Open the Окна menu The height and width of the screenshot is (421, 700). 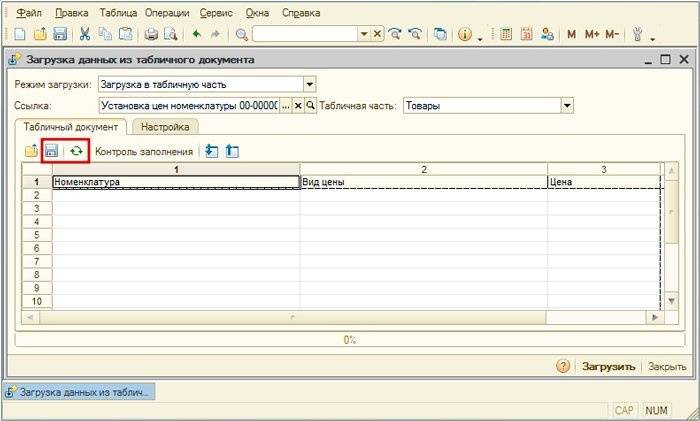pyautogui.click(x=257, y=13)
